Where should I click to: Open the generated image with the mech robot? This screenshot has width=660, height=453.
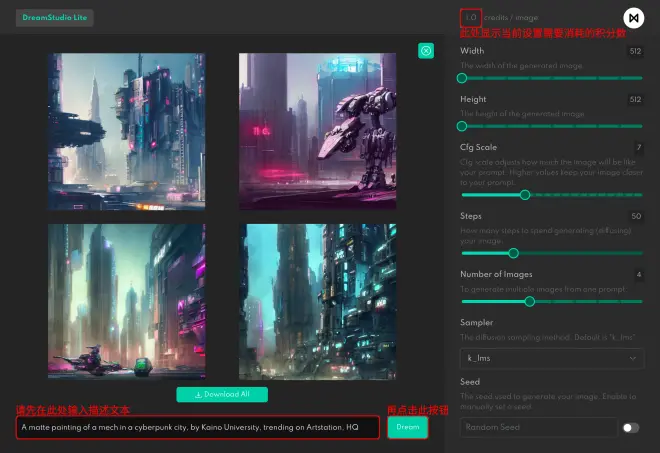click(317, 131)
